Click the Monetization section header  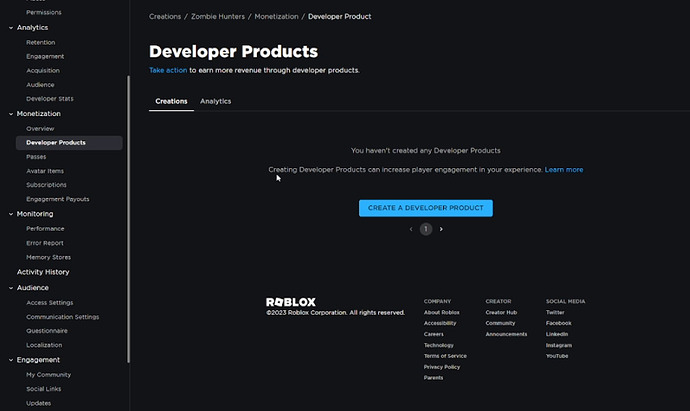(x=39, y=114)
